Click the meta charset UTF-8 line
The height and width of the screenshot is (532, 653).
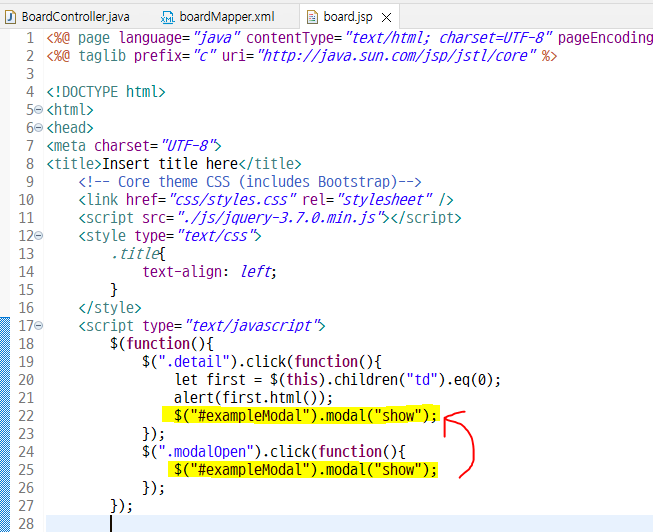click(x=134, y=146)
